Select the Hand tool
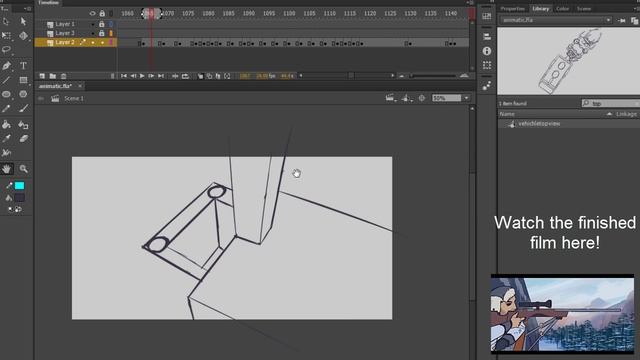 [x=7, y=169]
